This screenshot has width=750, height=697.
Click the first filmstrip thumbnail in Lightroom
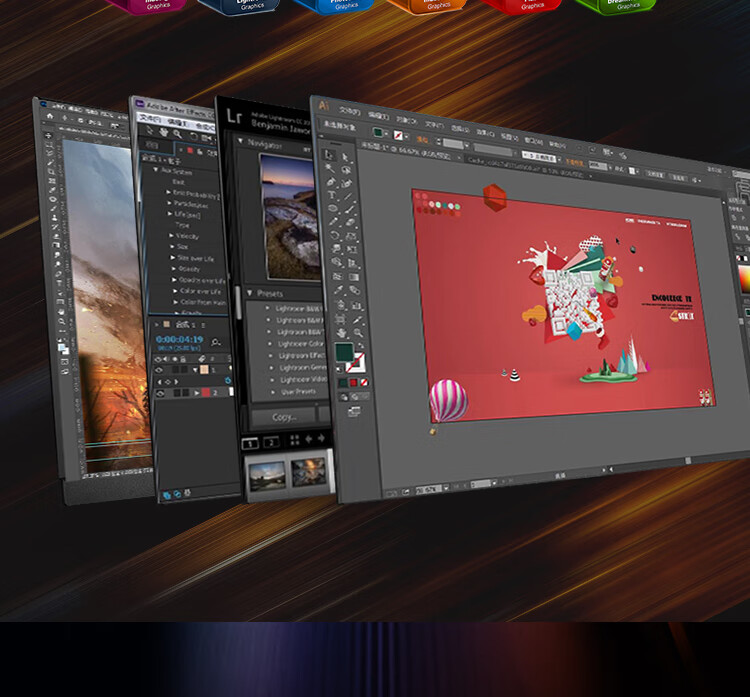(266, 475)
